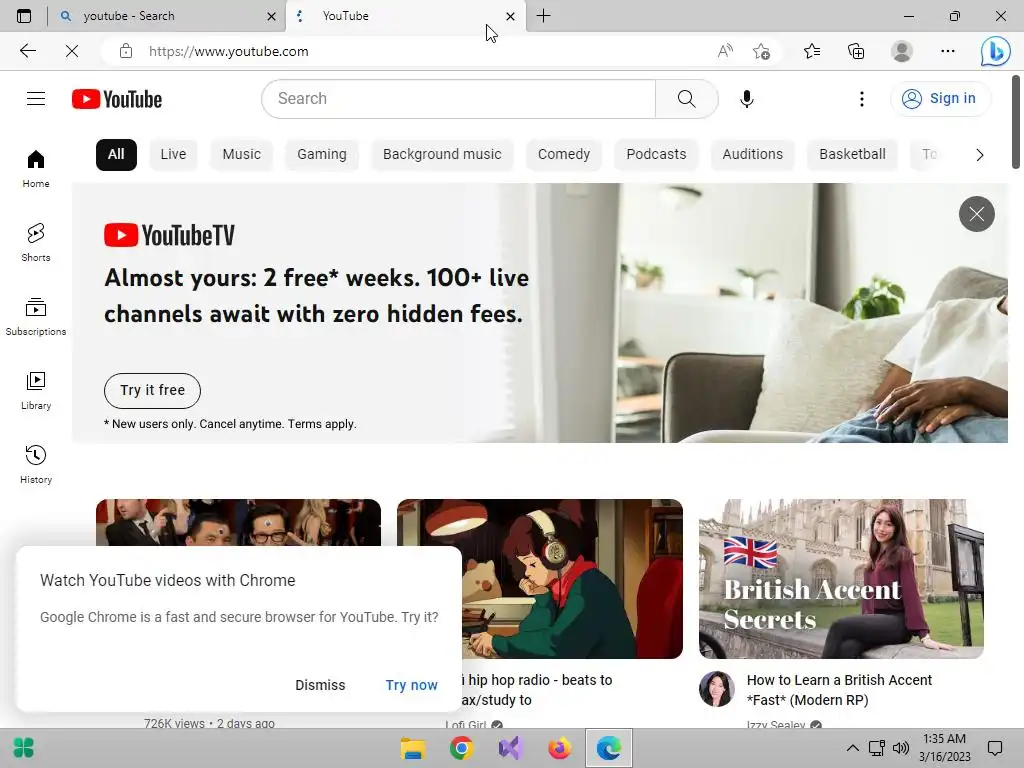
Task: Click browser back arrow
Action: pos(27,51)
